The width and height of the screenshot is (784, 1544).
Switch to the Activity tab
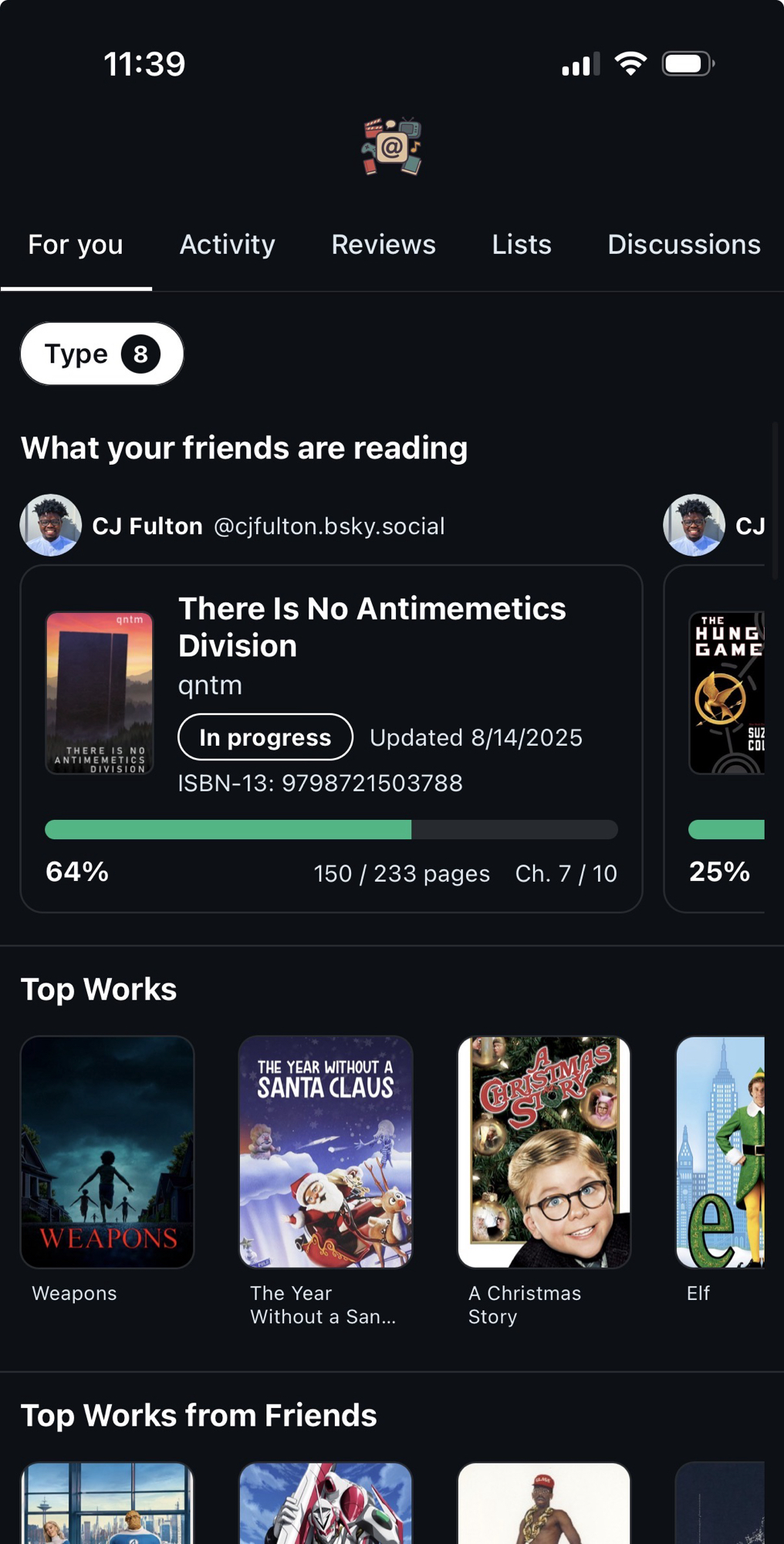coord(228,245)
